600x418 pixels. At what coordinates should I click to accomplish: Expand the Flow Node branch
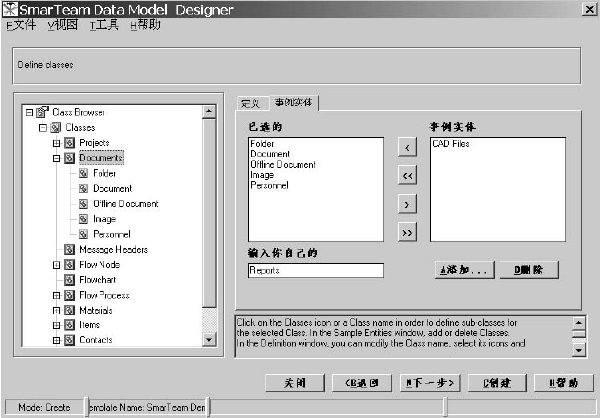pyautogui.click(x=57, y=265)
